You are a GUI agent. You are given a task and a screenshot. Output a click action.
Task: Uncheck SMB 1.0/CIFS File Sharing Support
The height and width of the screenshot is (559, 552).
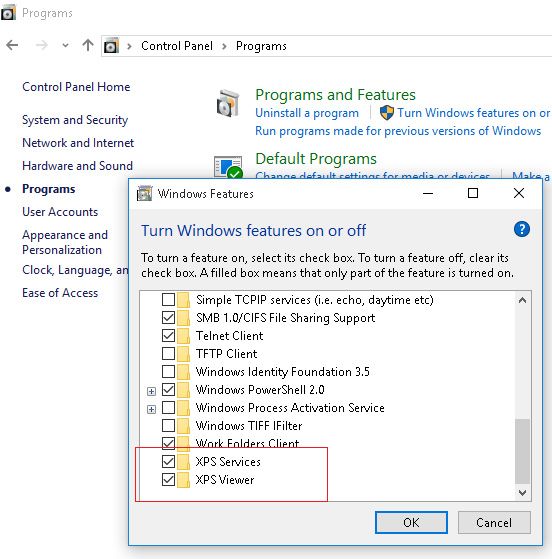click(168, 317)
